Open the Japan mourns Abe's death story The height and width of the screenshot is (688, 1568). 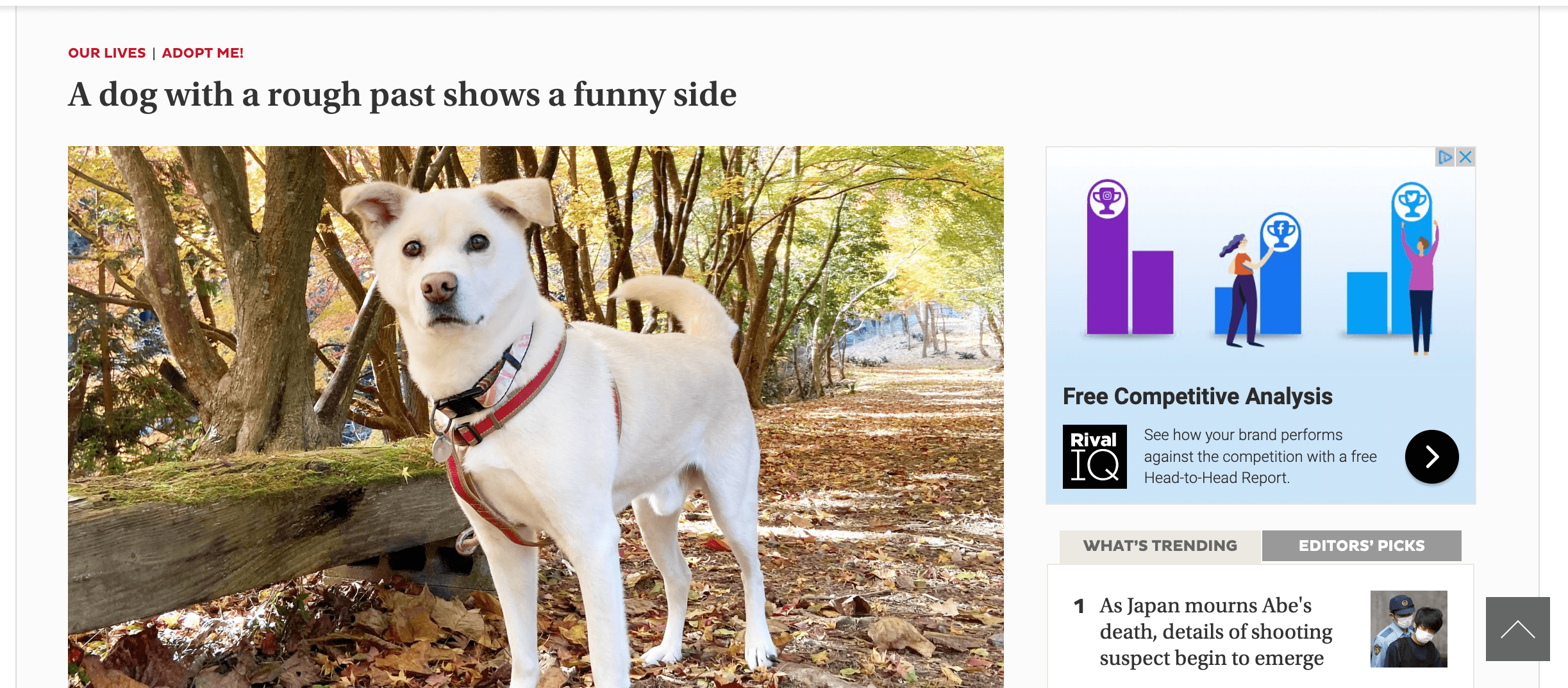1216,632
